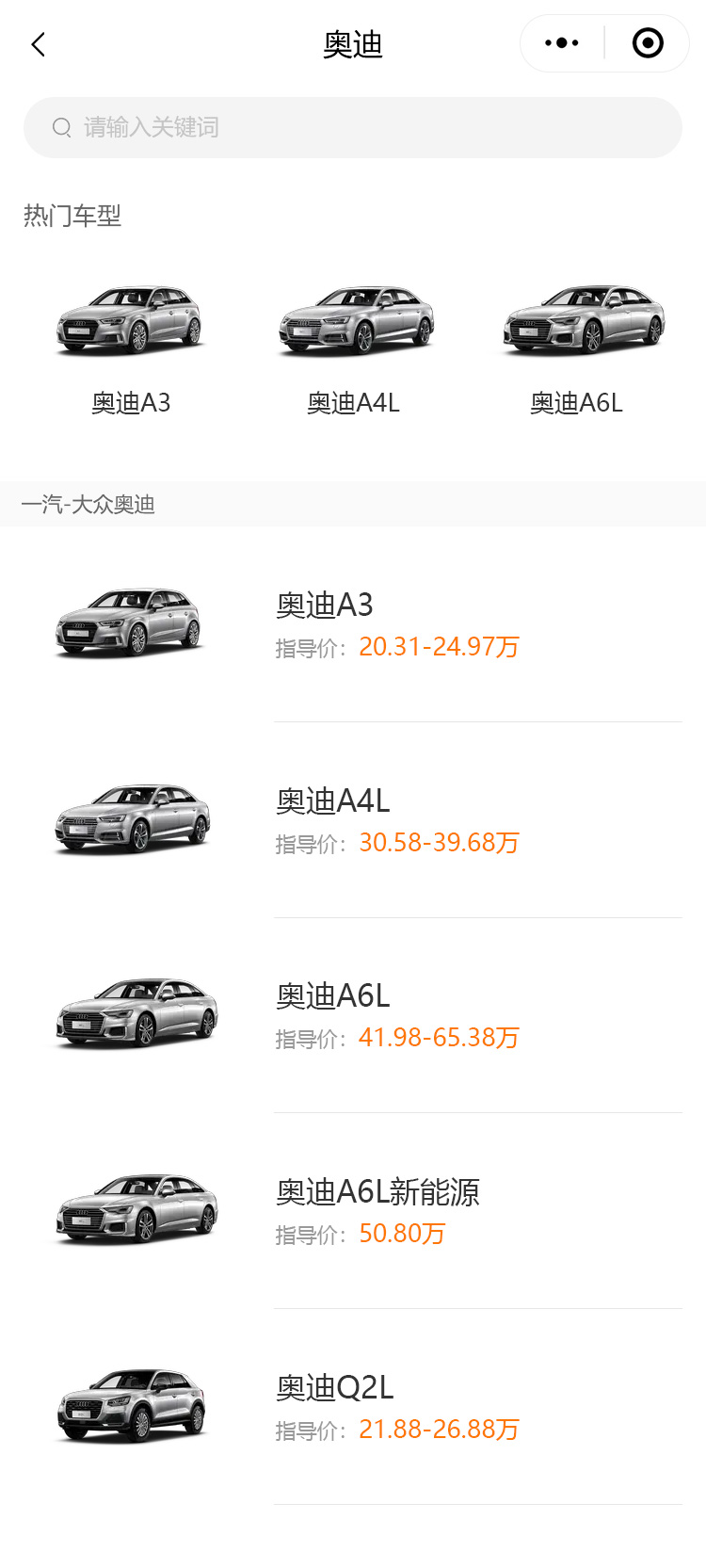Select hot model Audi A3 car image
Viewport: 706px width, 1568px height.
(131, 321)
